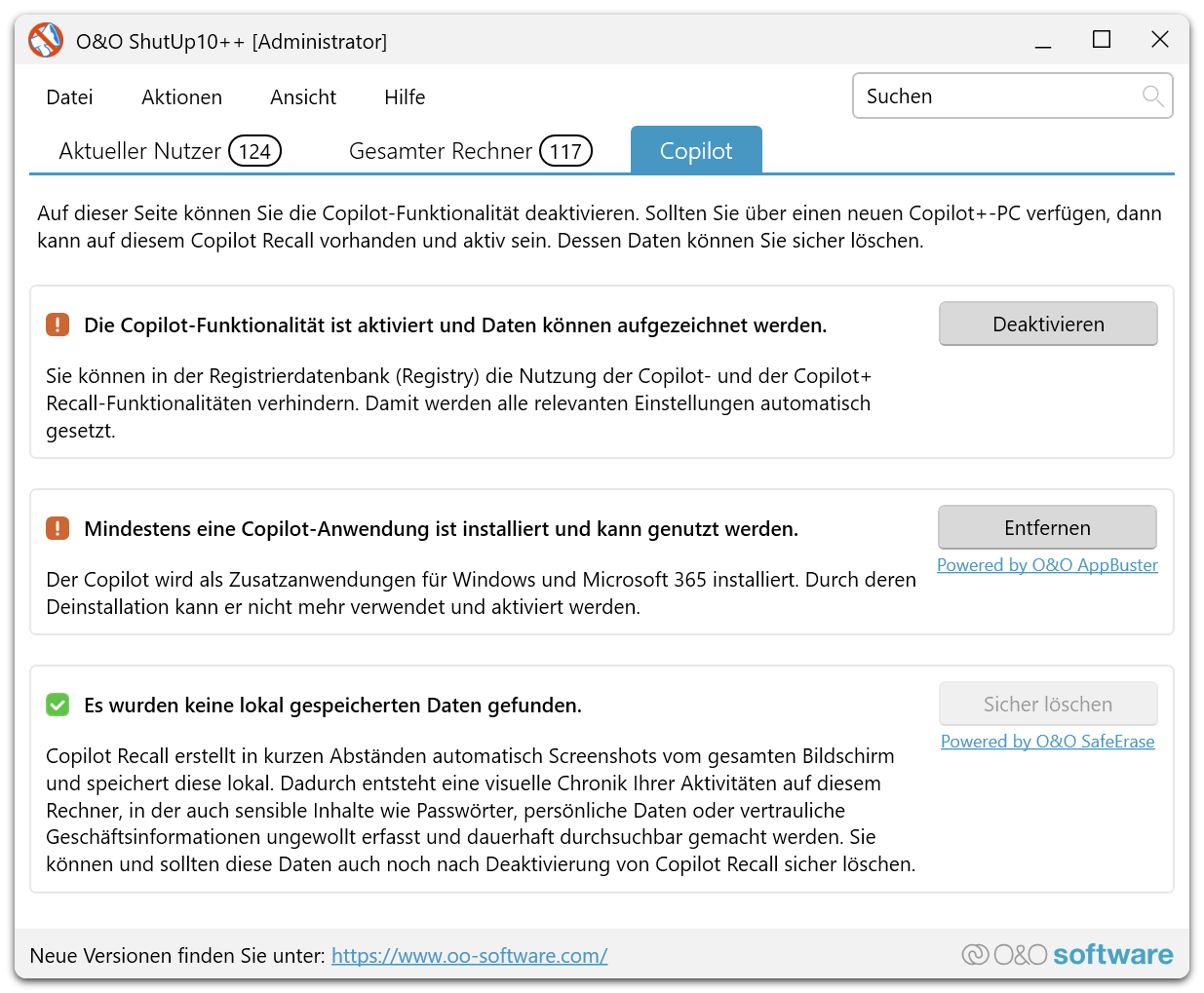Image resolution: width=1204 pixels, height=993 pixels.
Task: Open the Powered by O&O SafeErase link
Action: pos(1047,742)
